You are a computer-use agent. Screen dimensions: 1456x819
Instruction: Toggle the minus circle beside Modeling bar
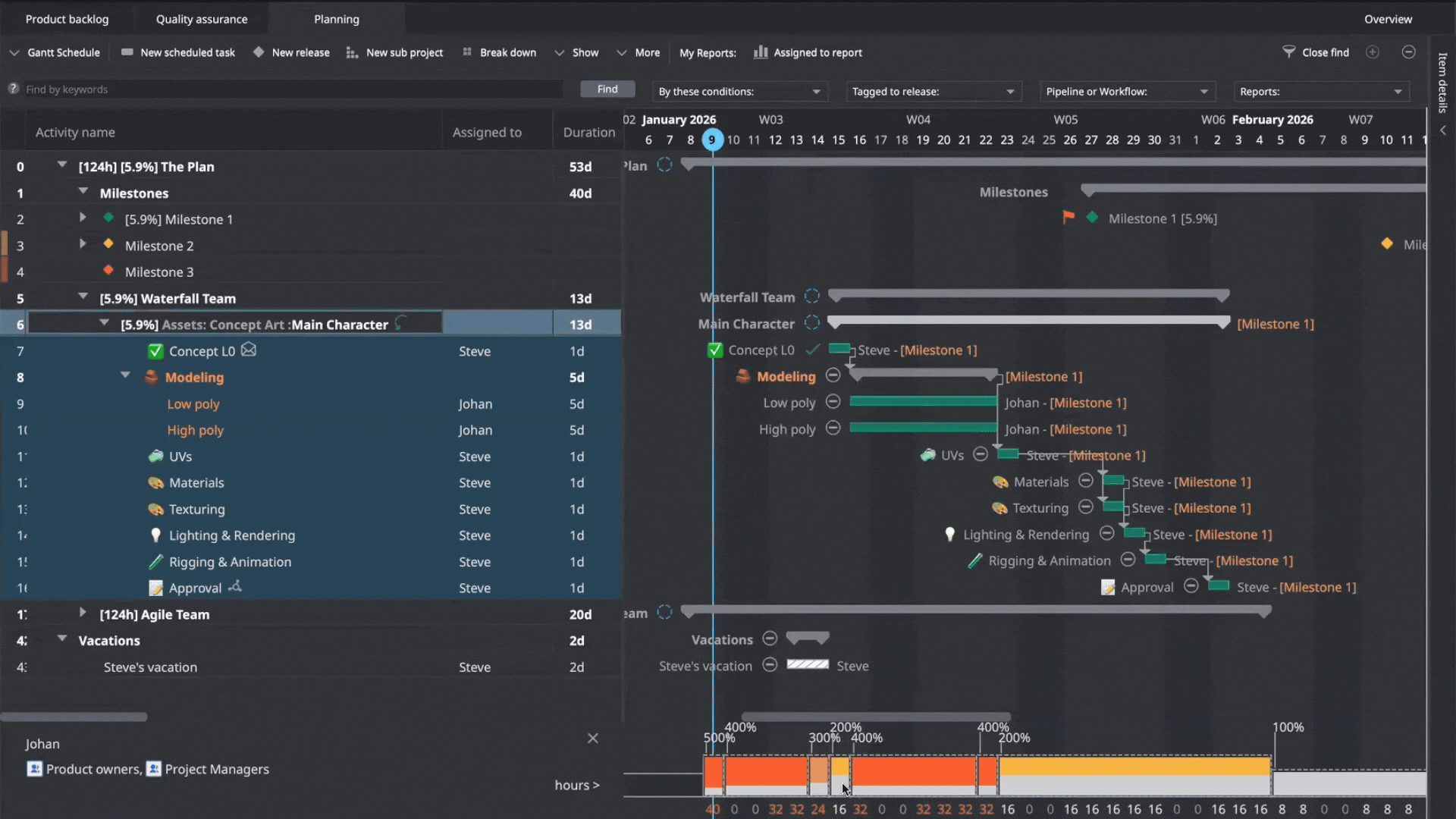pos(833,376)
